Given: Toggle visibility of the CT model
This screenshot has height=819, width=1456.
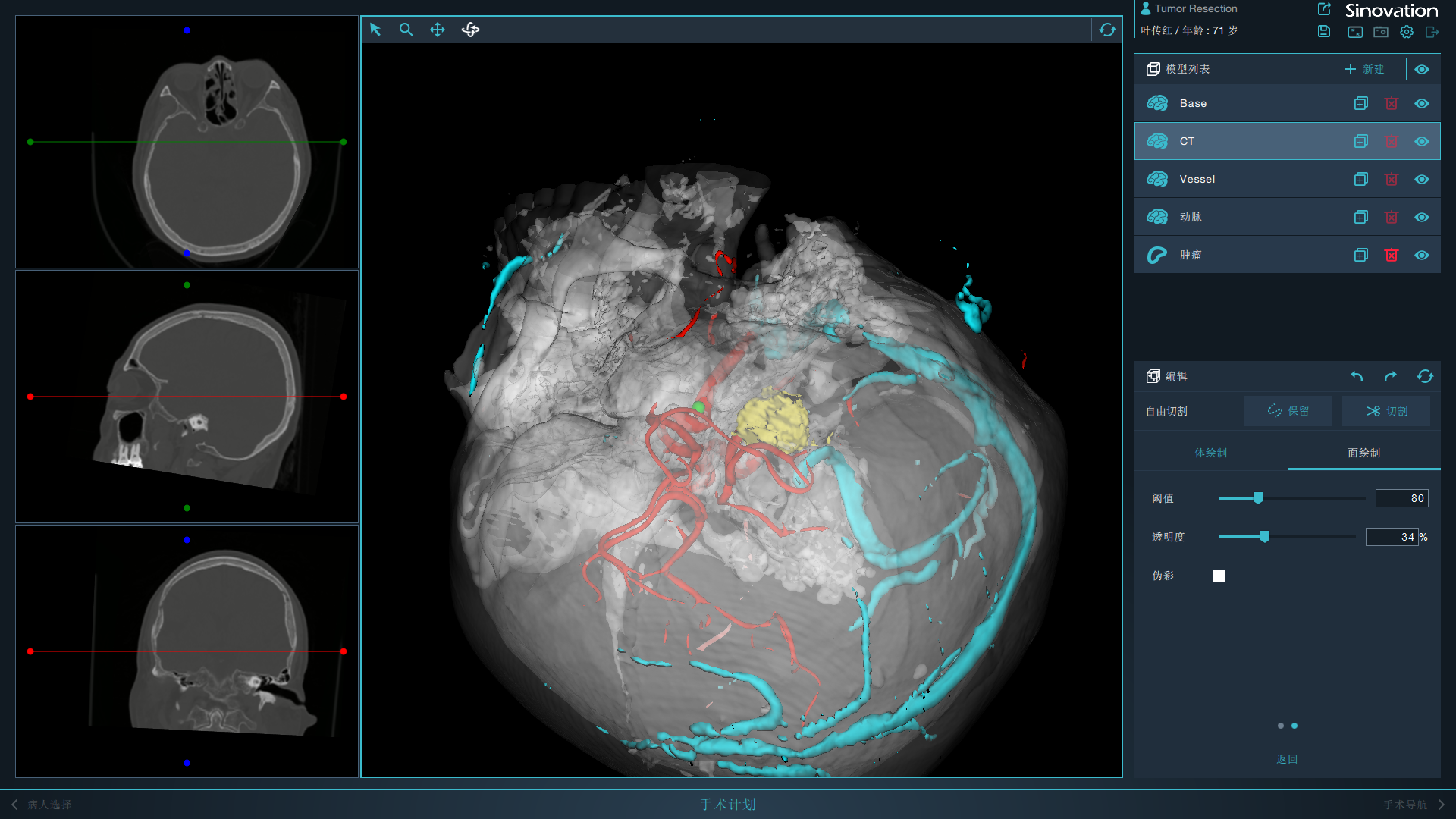Looking at the screenshot, I should pyautogui.click(x=1422, y=141).
